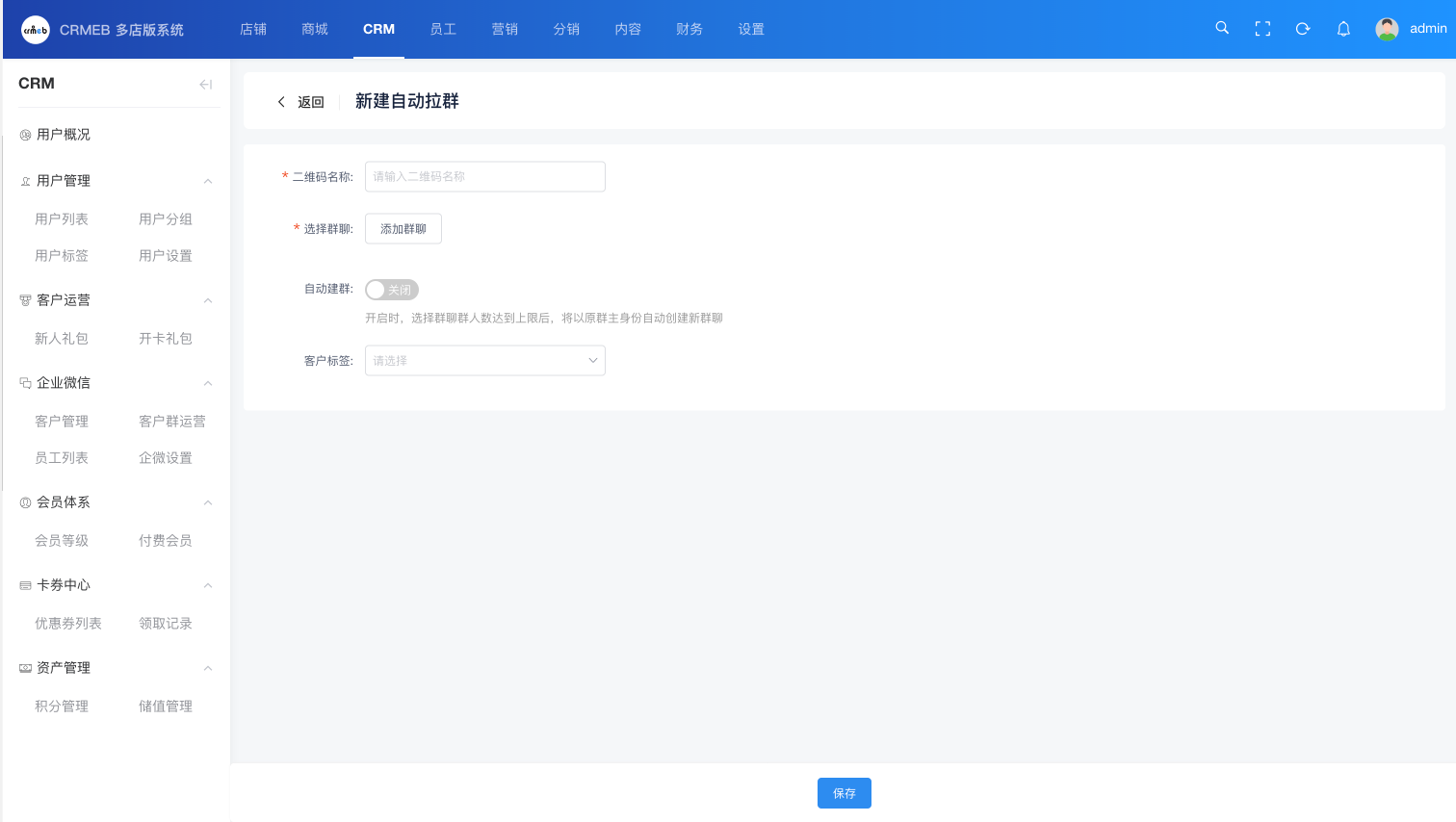Viewport: 1456px width, 822px height.
Task: Open 用户设置 in sidebar
Action: pos(166,256)
